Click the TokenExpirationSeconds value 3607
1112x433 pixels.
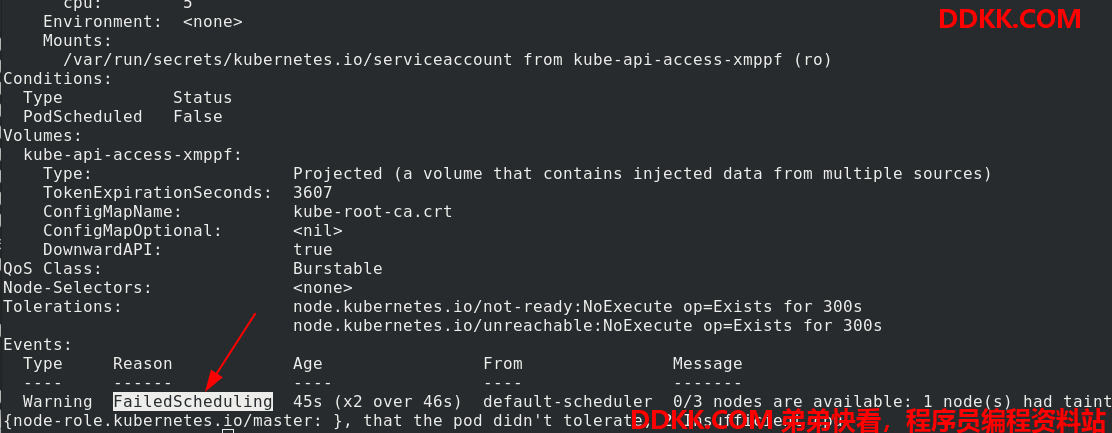(x=313, y=192)
